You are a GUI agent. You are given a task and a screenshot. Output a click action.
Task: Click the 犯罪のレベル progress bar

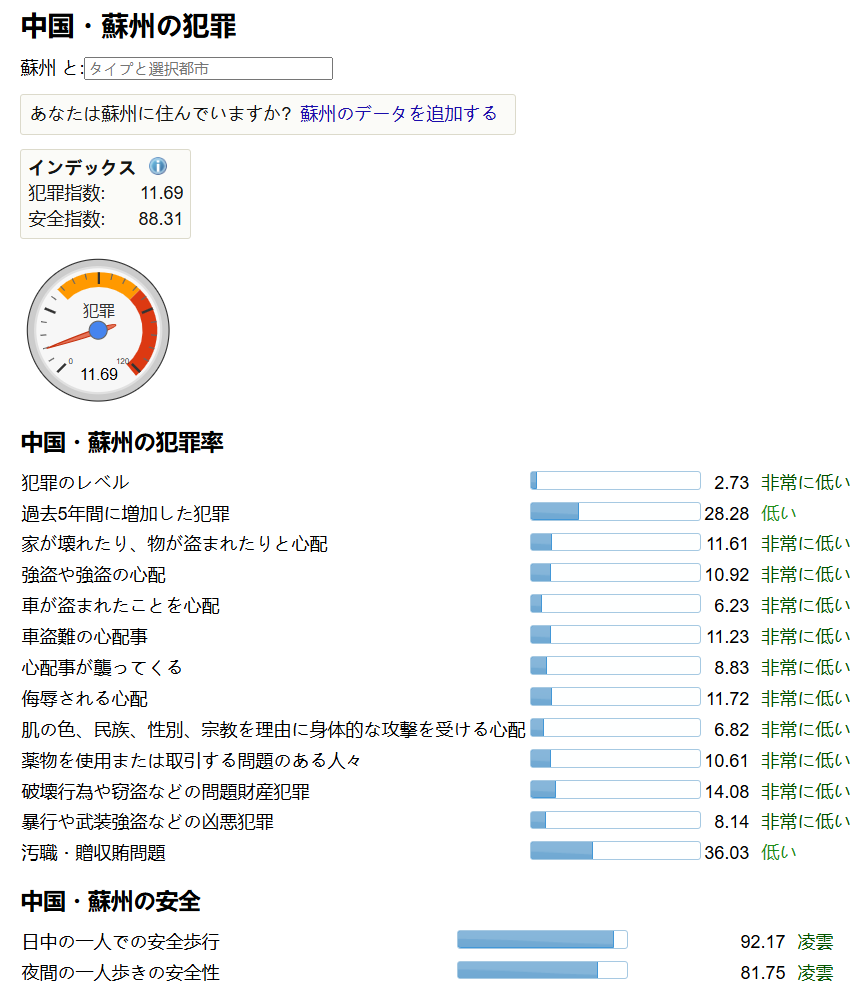coord(615,481)
